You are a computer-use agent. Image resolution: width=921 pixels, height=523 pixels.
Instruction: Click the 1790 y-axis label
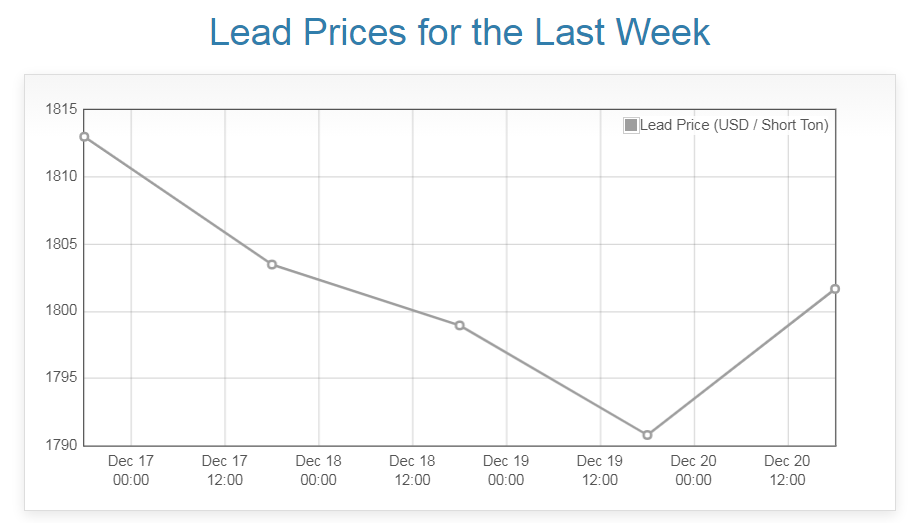coord(62,445)
